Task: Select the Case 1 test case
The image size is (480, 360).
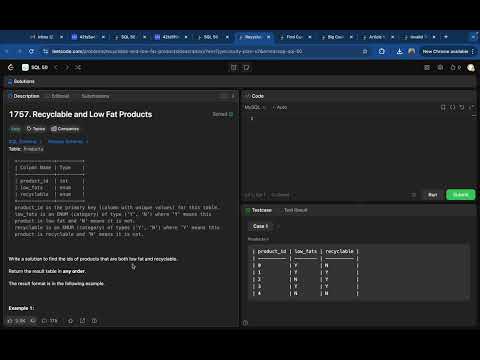Action: coord(260,226)
